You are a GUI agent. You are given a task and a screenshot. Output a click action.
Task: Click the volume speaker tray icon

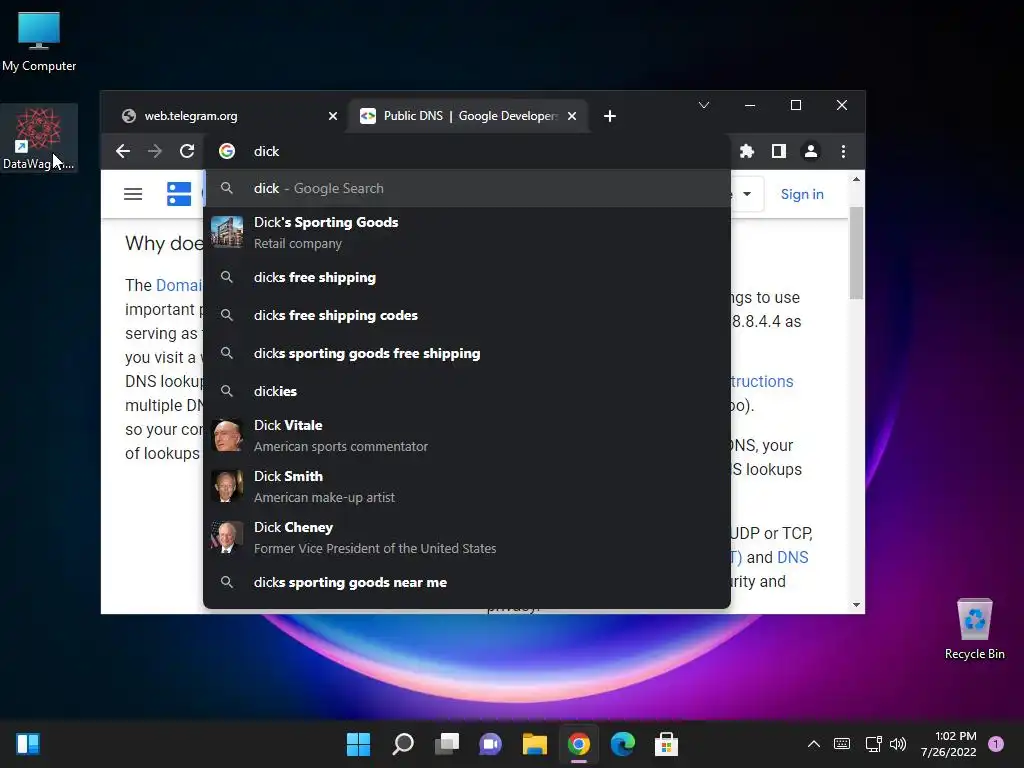click(x=899, y=744)
